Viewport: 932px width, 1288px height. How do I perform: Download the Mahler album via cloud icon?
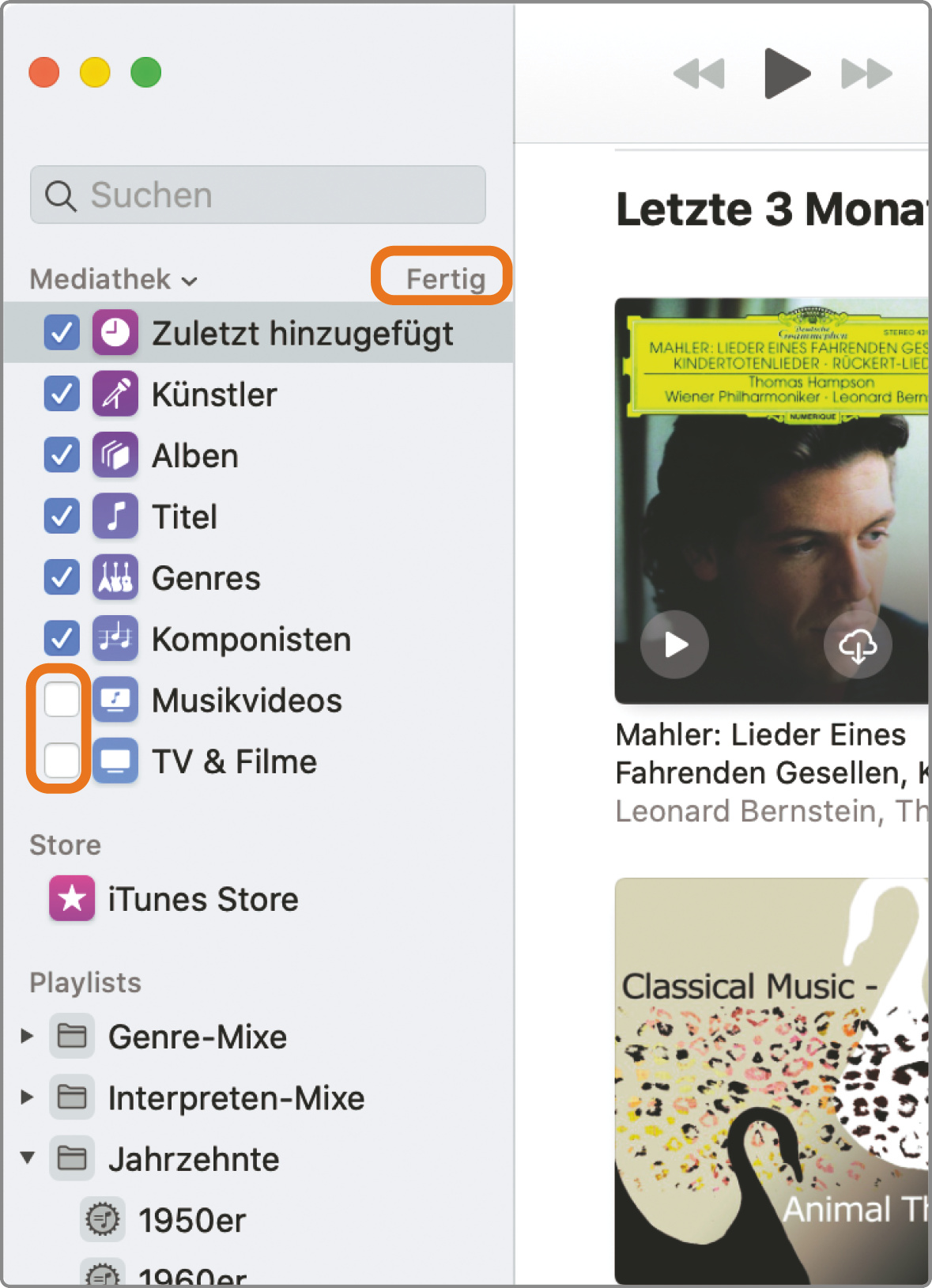(858, 645)
